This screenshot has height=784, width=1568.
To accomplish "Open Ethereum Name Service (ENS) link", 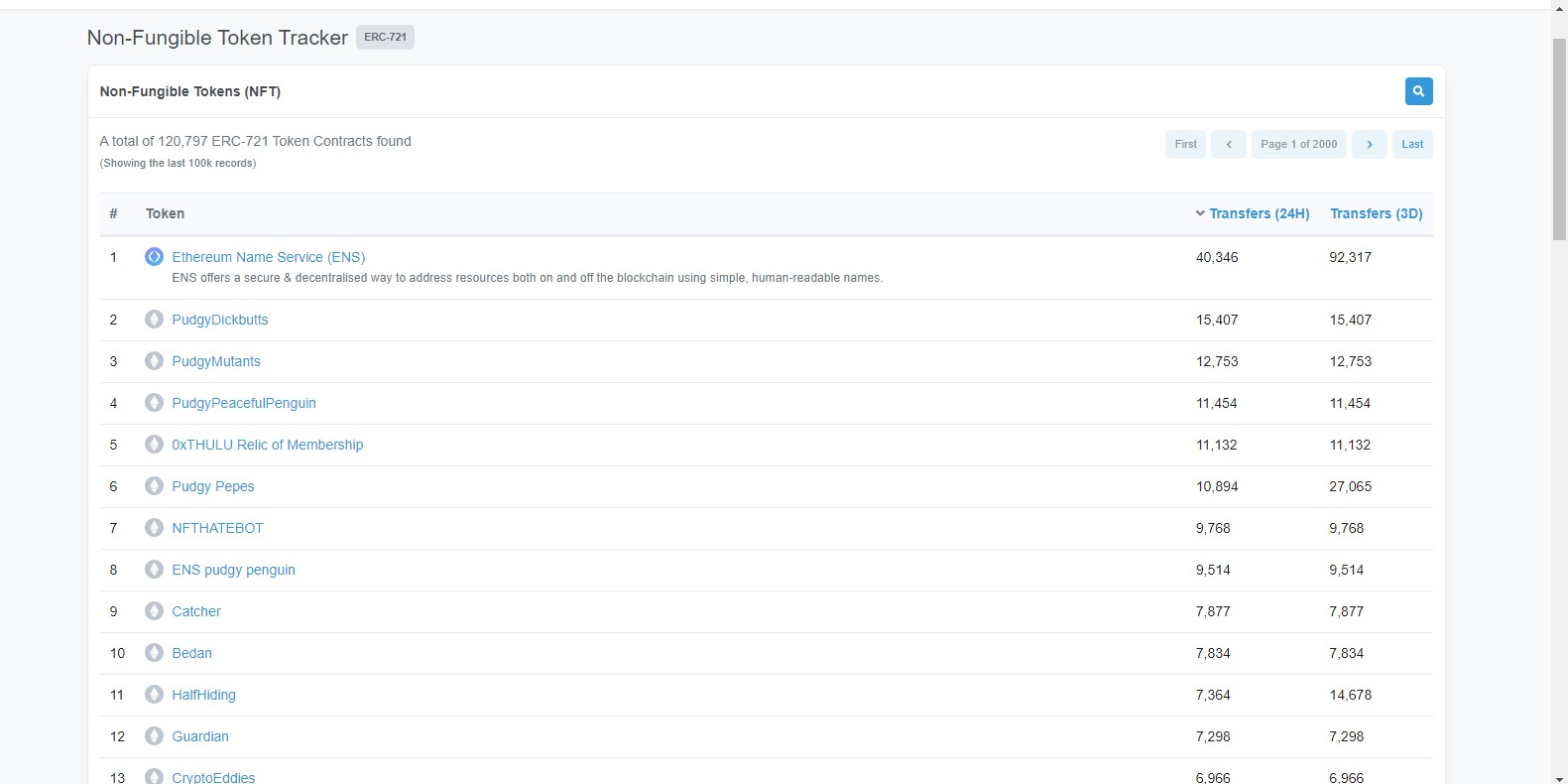I will point(269,257).
